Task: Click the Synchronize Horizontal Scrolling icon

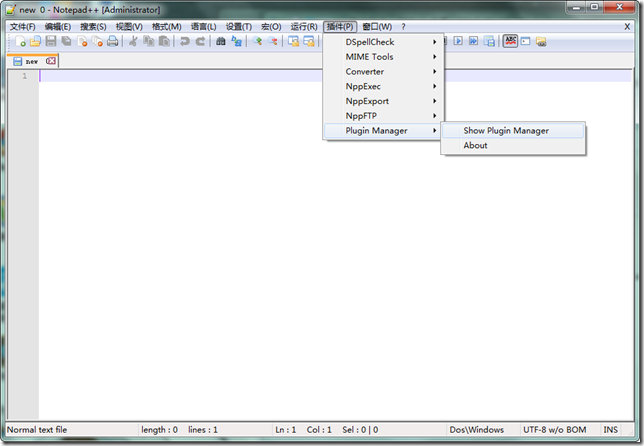Action: coord(309,41)
